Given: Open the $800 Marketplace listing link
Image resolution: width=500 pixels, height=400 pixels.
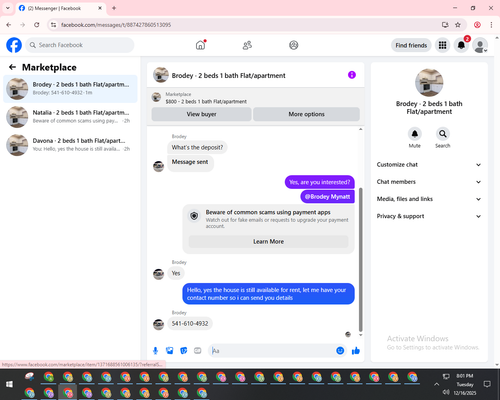Looking at the screenshot, I should click(x=206, y=101).
